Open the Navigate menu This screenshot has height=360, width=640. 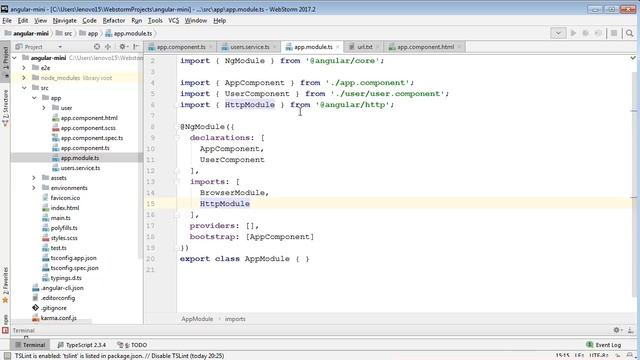64,20
